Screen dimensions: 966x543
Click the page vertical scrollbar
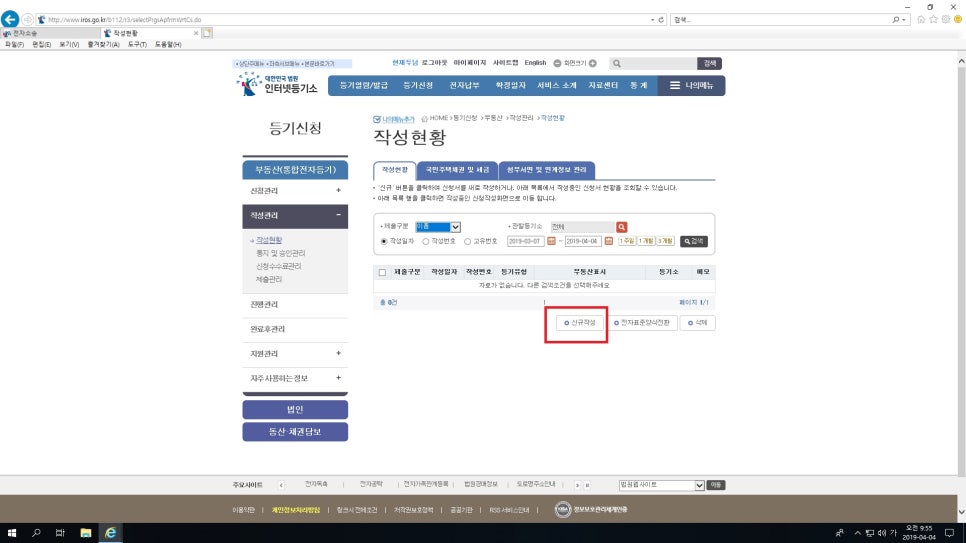(961, 287)
